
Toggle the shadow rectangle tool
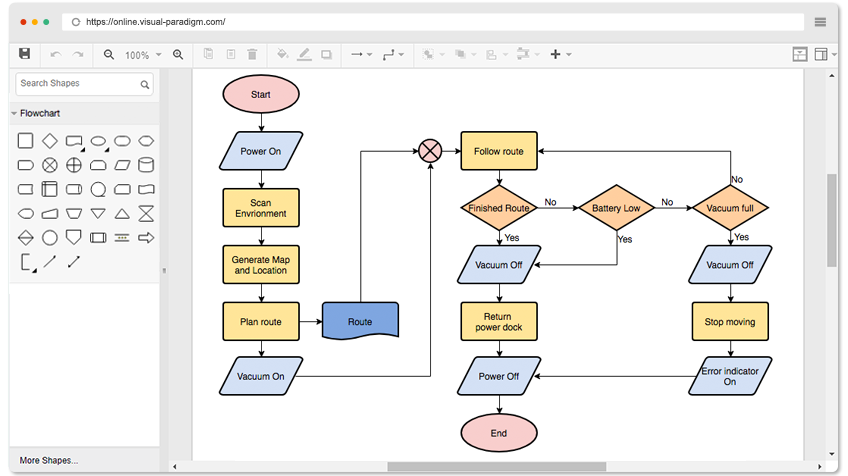[326, 55]
